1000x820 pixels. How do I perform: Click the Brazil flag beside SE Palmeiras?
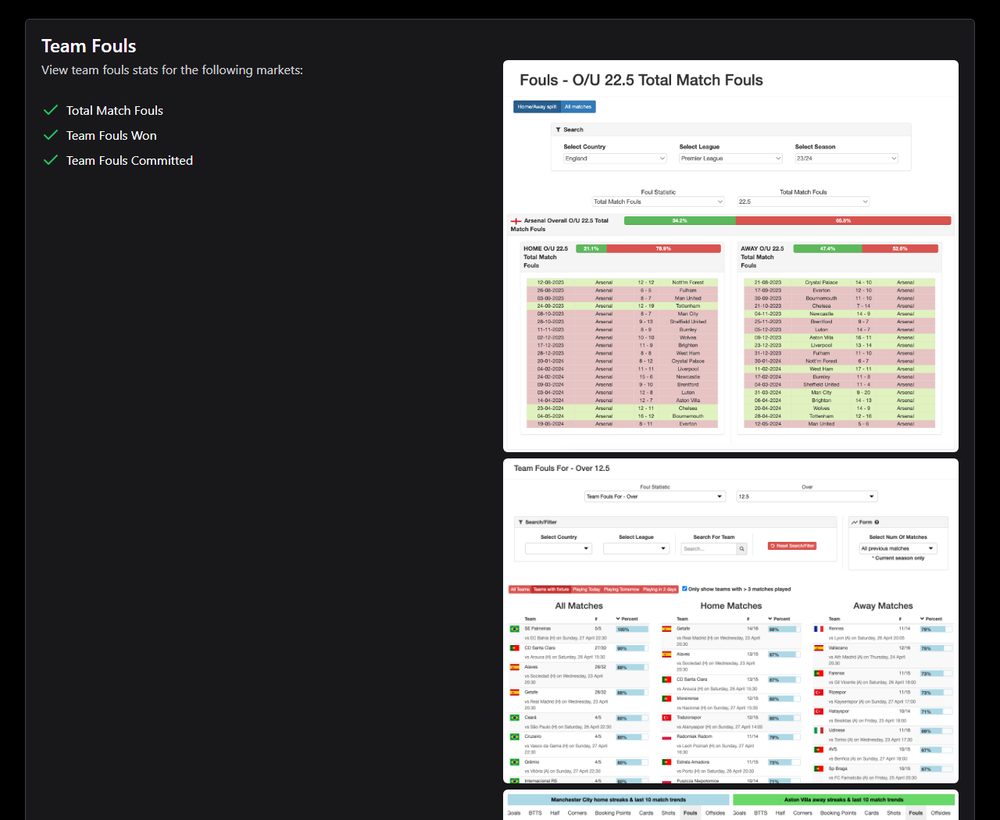pyautogui.click(x=515, y=629)
